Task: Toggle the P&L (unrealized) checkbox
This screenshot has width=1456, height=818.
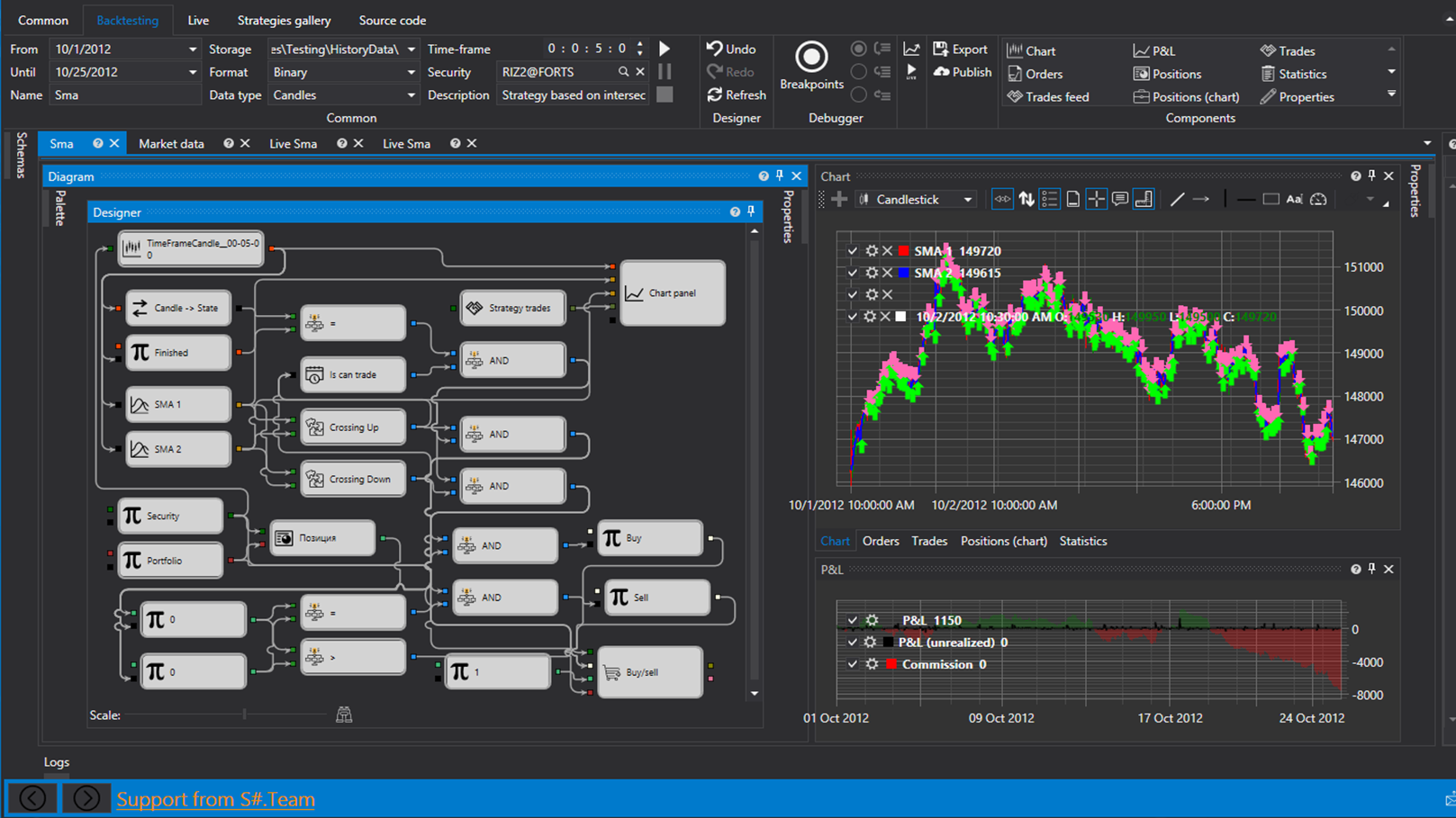Action: pos(853,642)
